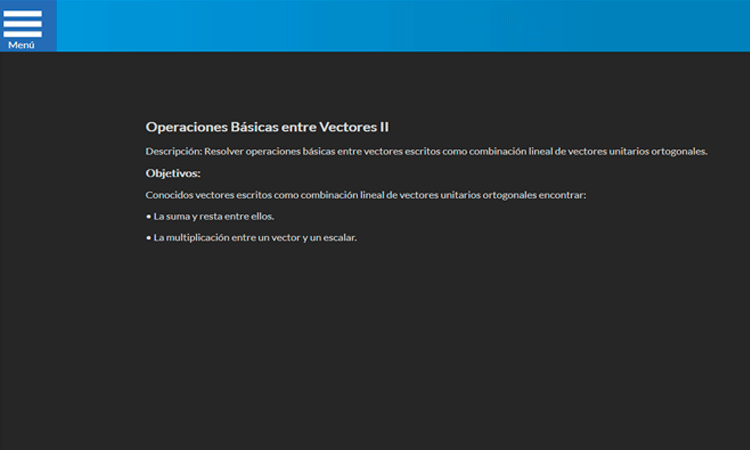Click the bullet dot before 'La suma'
This screenshot has width=750, height=450.
pos(148,217)
